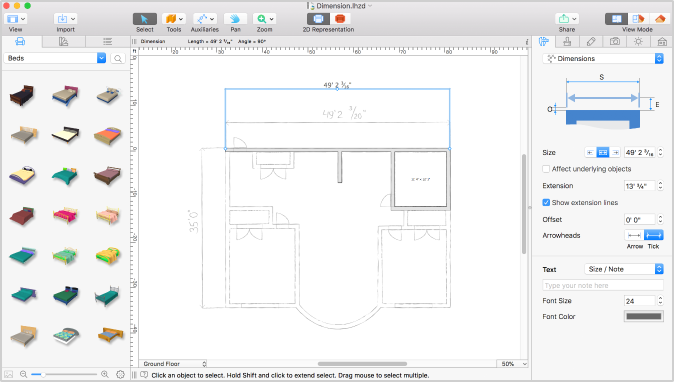Select the arrow Select tool

coord(144,19)
